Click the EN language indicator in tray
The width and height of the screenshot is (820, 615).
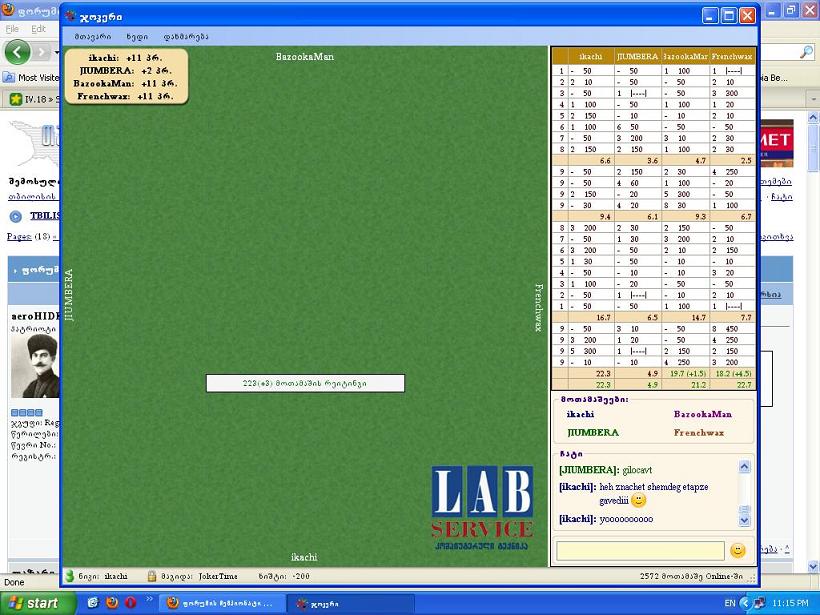pyautogui.click(x=729, y=603)
